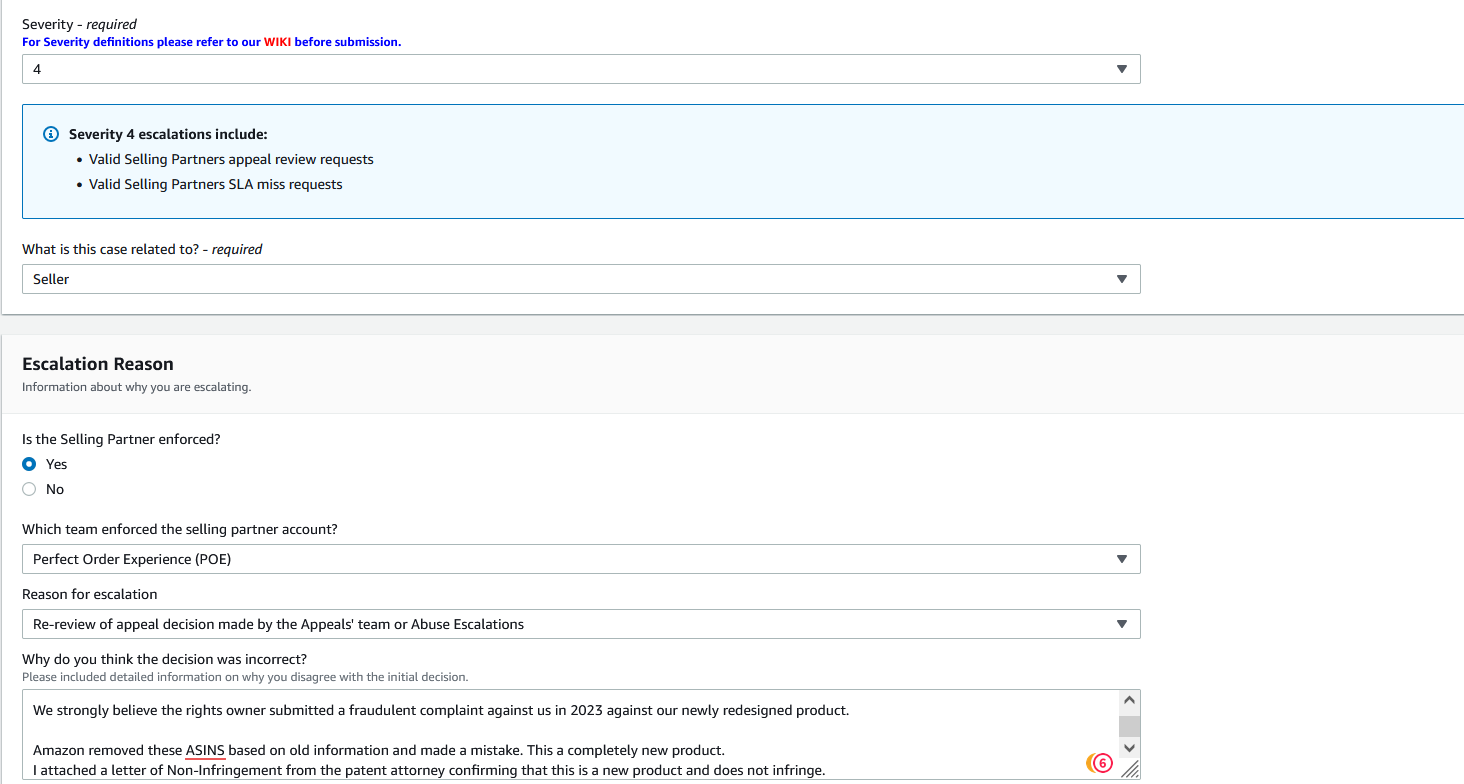Open the Severity field showing 4
The image size is (1464, 784).
coord(581,69)
